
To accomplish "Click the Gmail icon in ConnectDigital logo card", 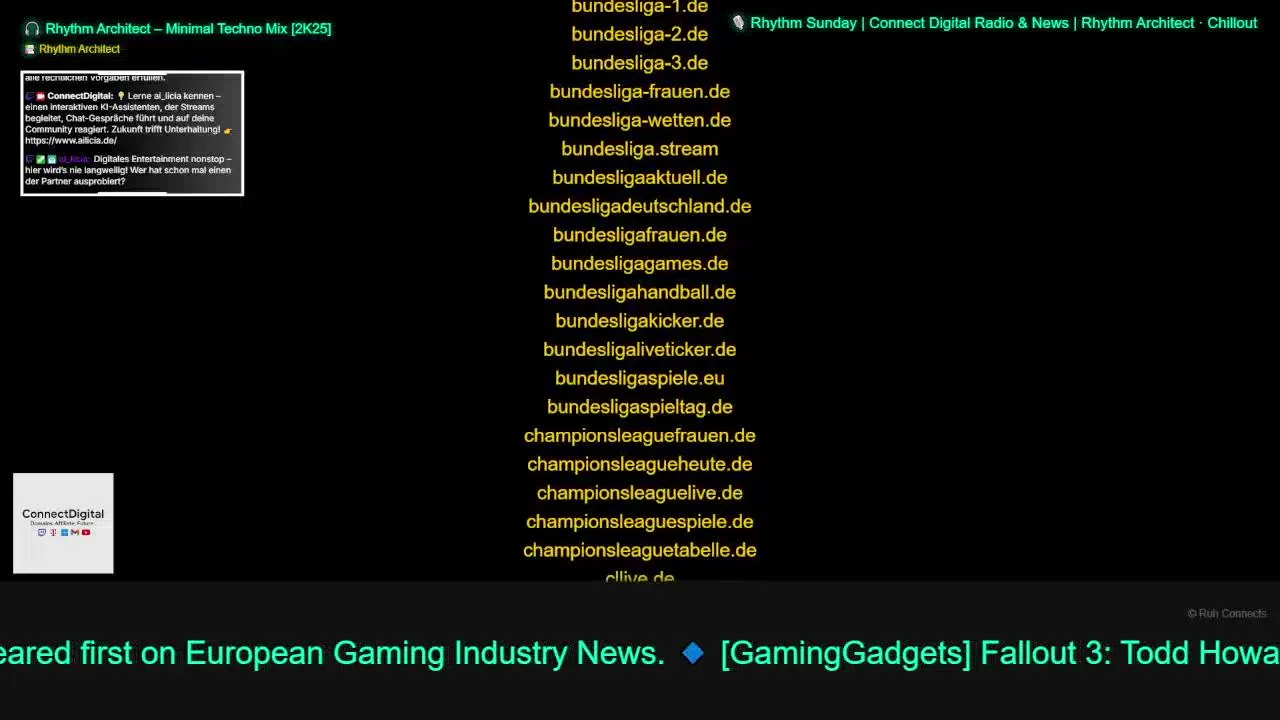I will tap(75, 532).
